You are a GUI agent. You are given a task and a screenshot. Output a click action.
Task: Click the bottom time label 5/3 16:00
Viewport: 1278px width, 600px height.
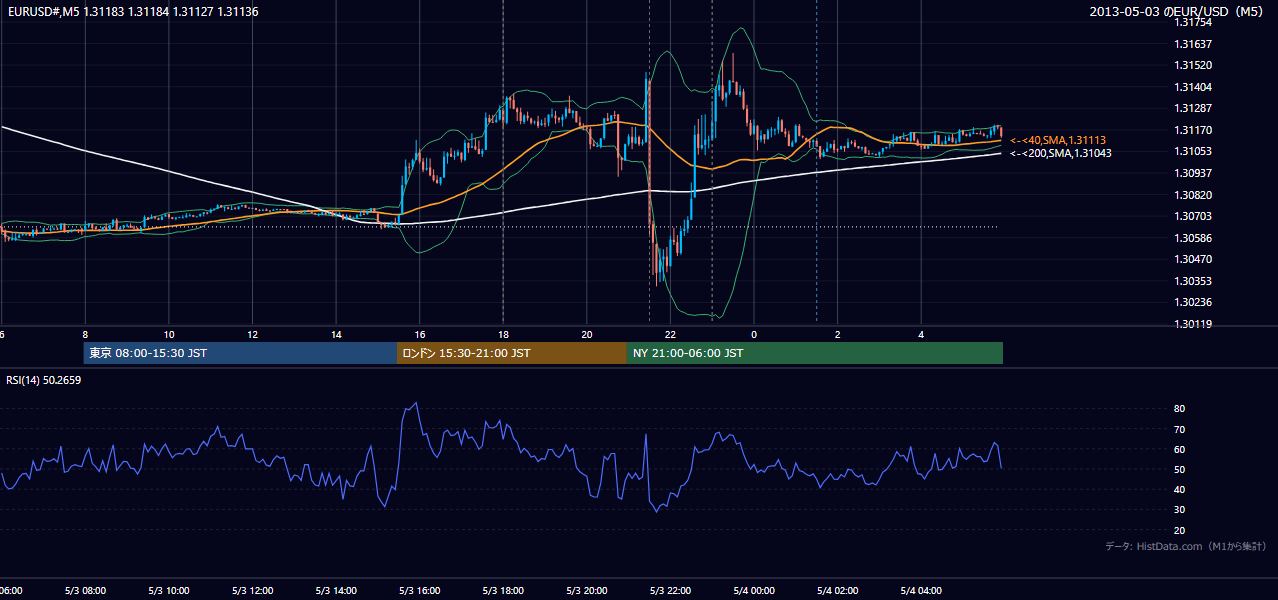click(419, 591)
